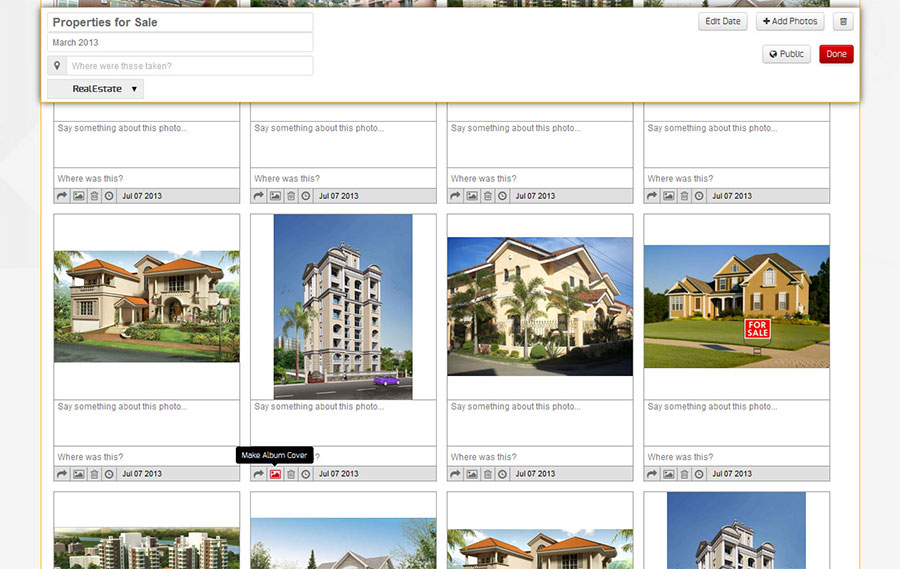Click the caption box under the orange-roof villa photo
Viewport: 900px width, 569px height.
[x=147, y=423]
